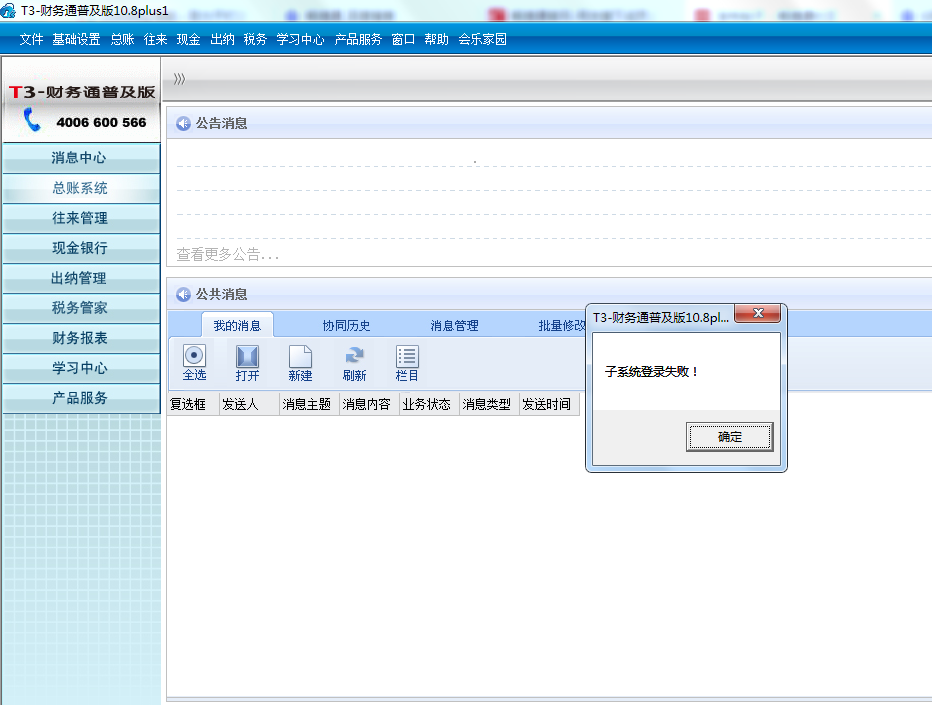Image resolution: width=932 pixels, height=705 pixels.
Task: Click the phone icon beside 4006 600 566
Action: [32, 119]
